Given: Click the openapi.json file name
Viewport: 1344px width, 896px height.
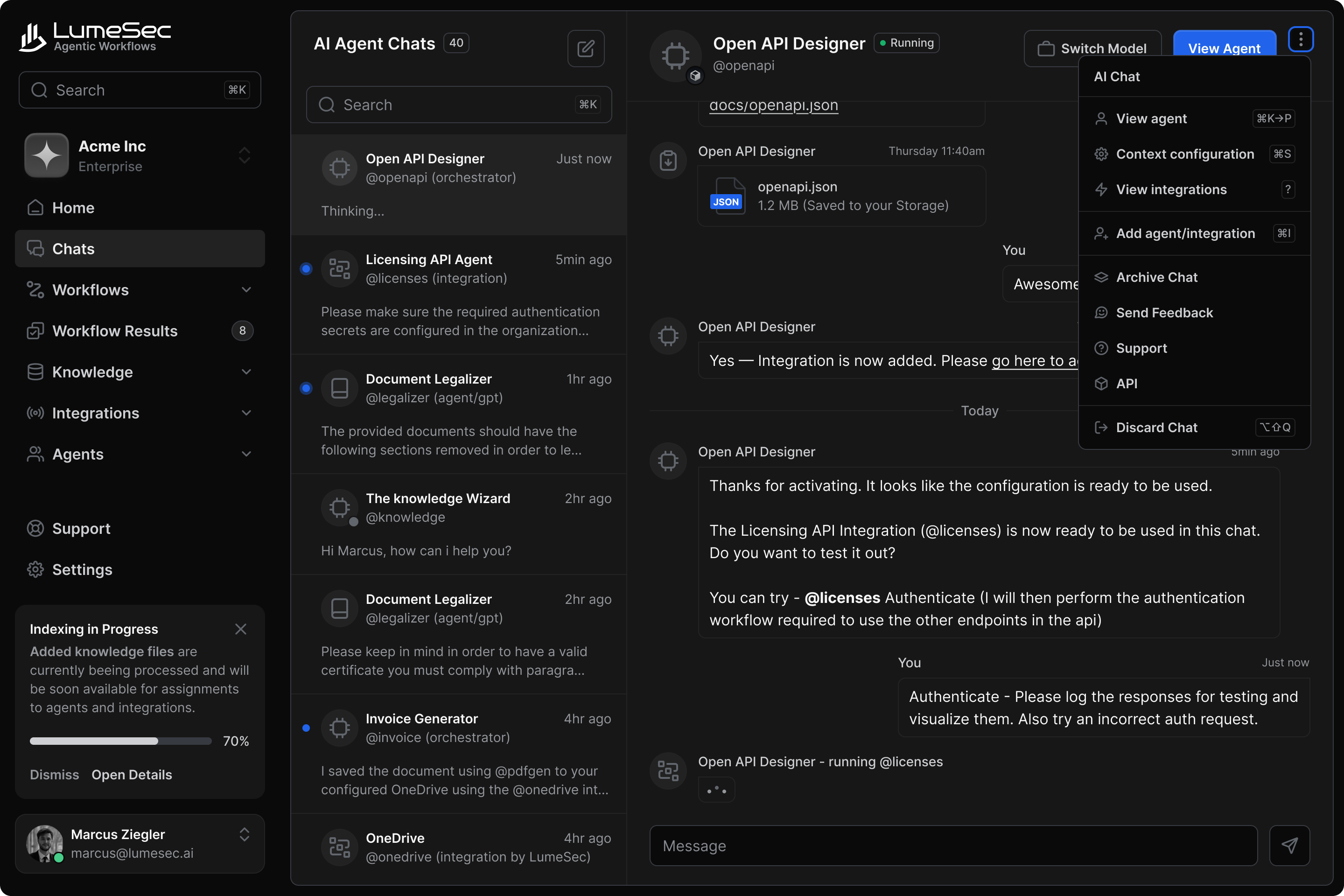Looking at the screenshot, I should click(797, 187).
